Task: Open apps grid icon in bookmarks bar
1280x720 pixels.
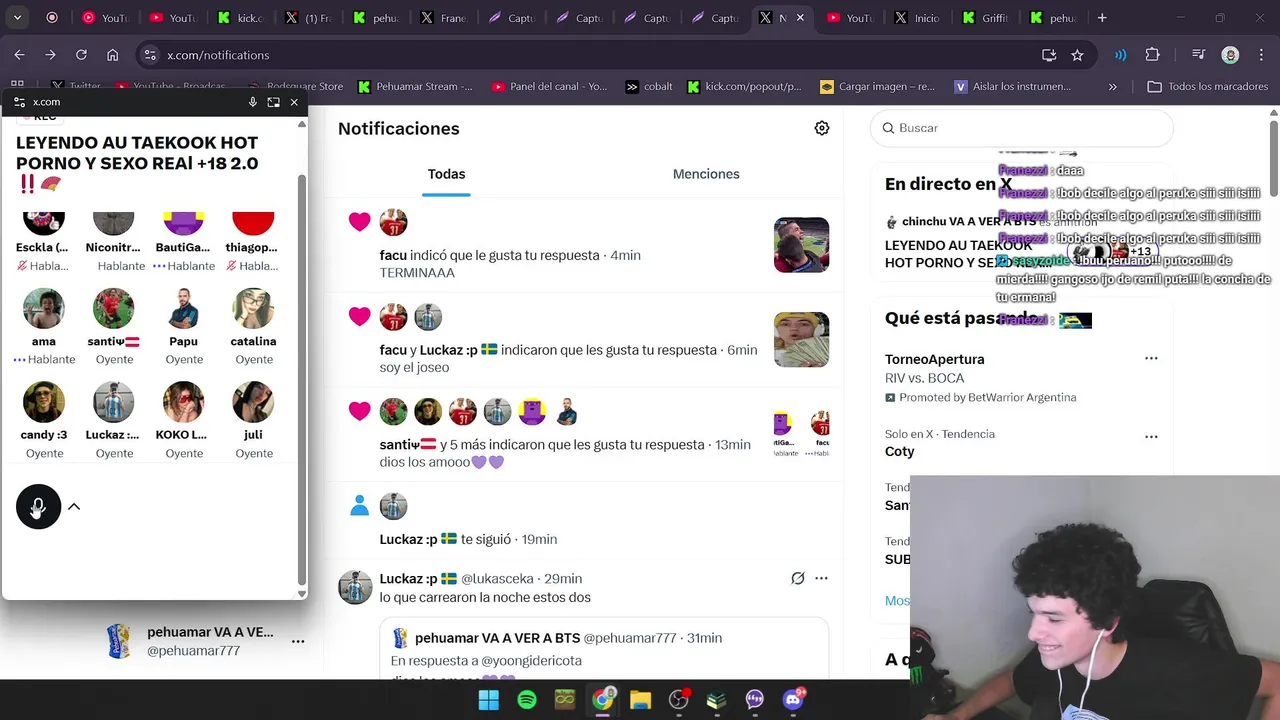Action: coord(17,87)
